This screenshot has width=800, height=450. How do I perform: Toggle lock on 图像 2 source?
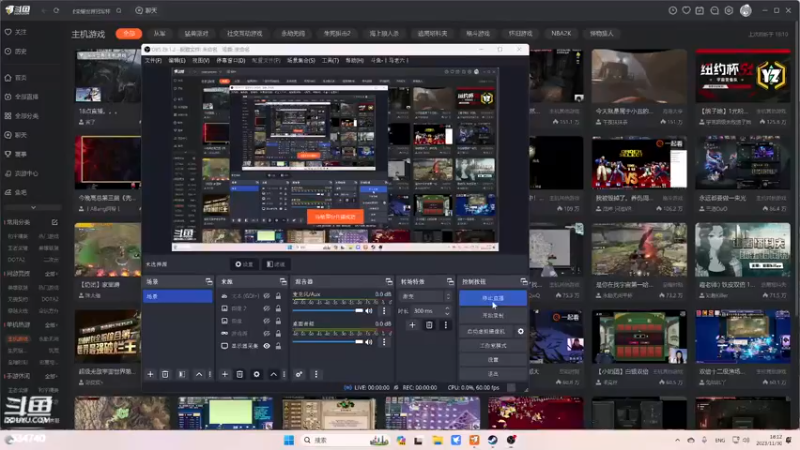[x=278, y=308]
